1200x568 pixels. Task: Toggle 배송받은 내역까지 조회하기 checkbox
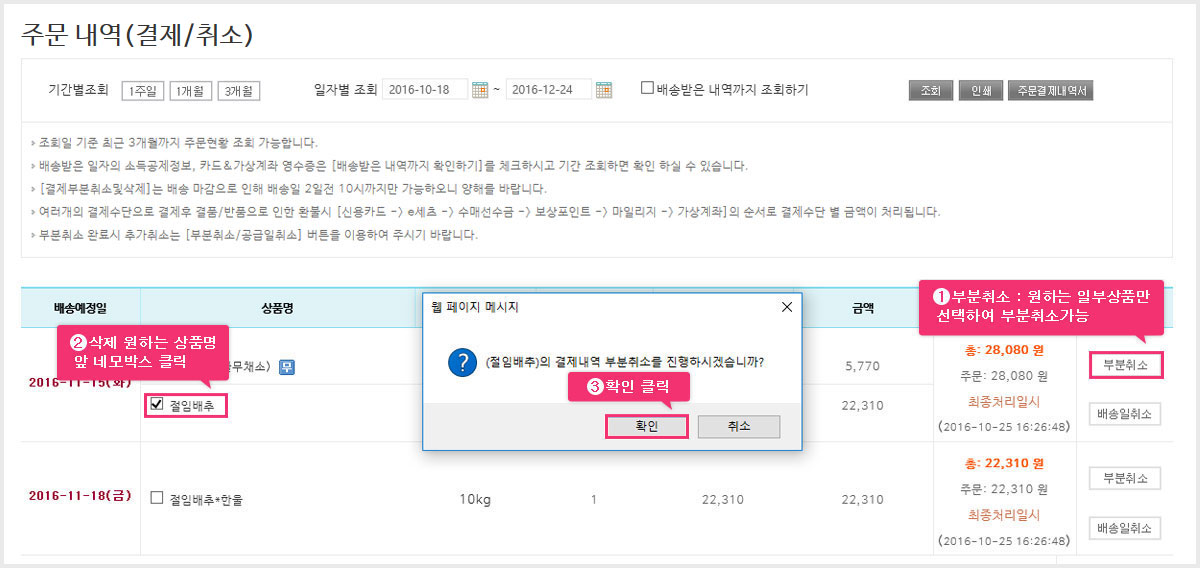click(x=647, y=88)
